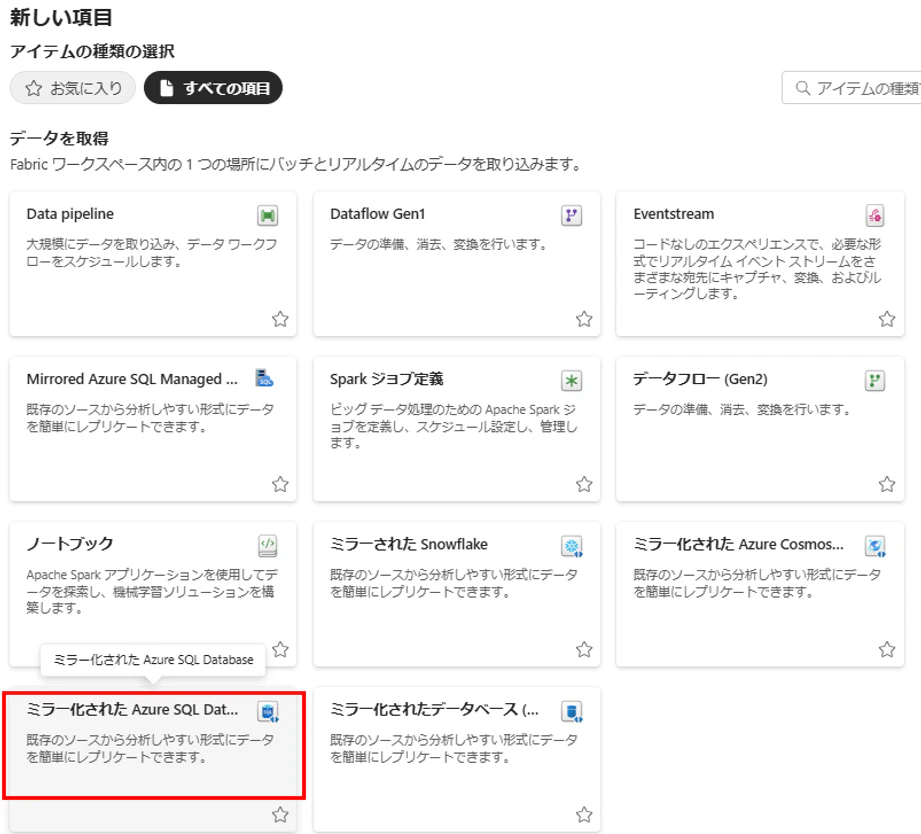Open ミラー化された Azure Cosmos card title

[738, 544]
